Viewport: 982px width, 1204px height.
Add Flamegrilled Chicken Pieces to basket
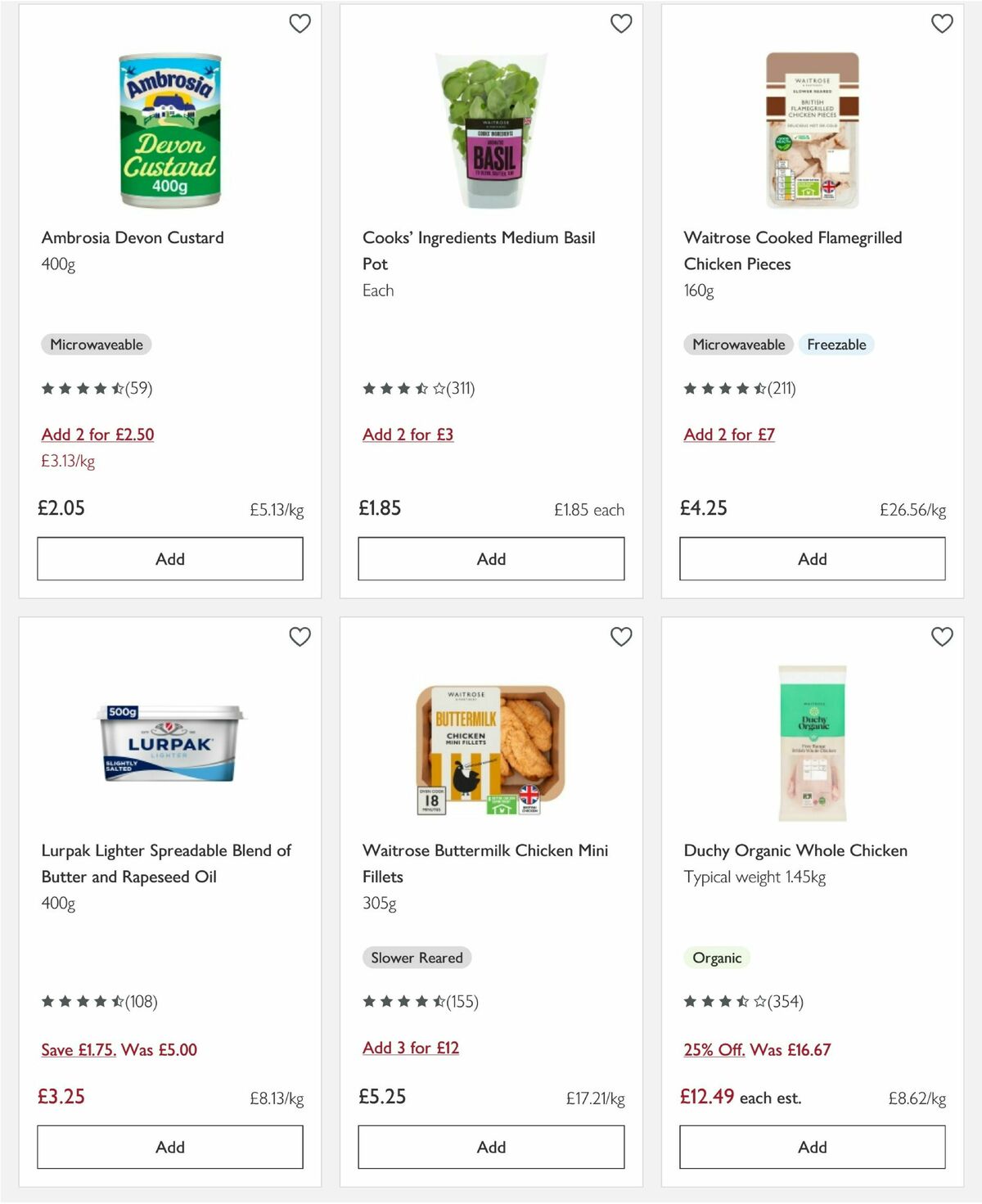click(811, 558)
